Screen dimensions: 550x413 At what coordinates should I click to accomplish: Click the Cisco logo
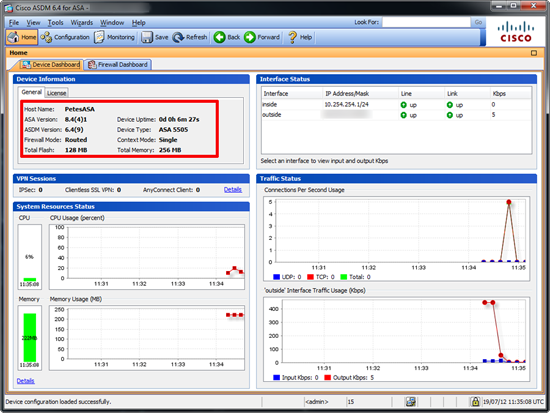point(516,32)
